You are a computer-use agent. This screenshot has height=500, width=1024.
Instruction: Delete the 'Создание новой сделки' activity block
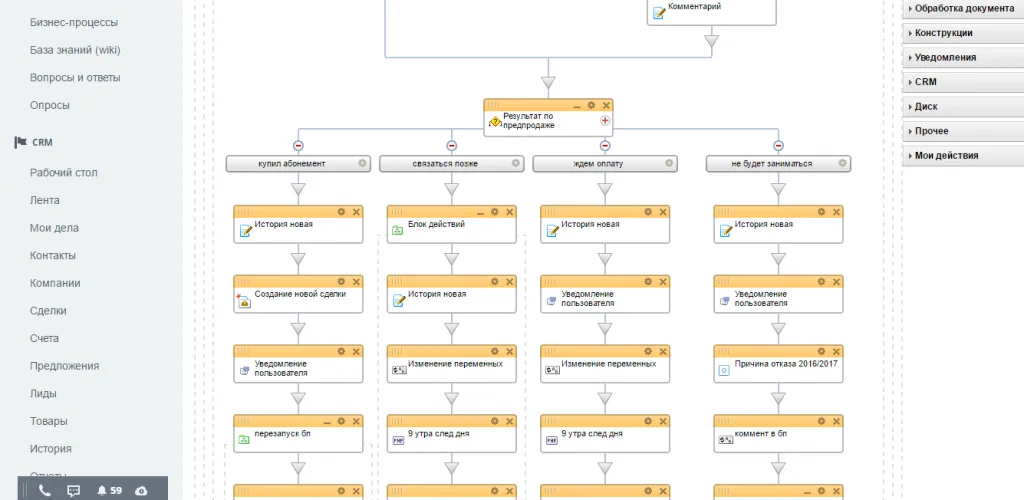356,281
